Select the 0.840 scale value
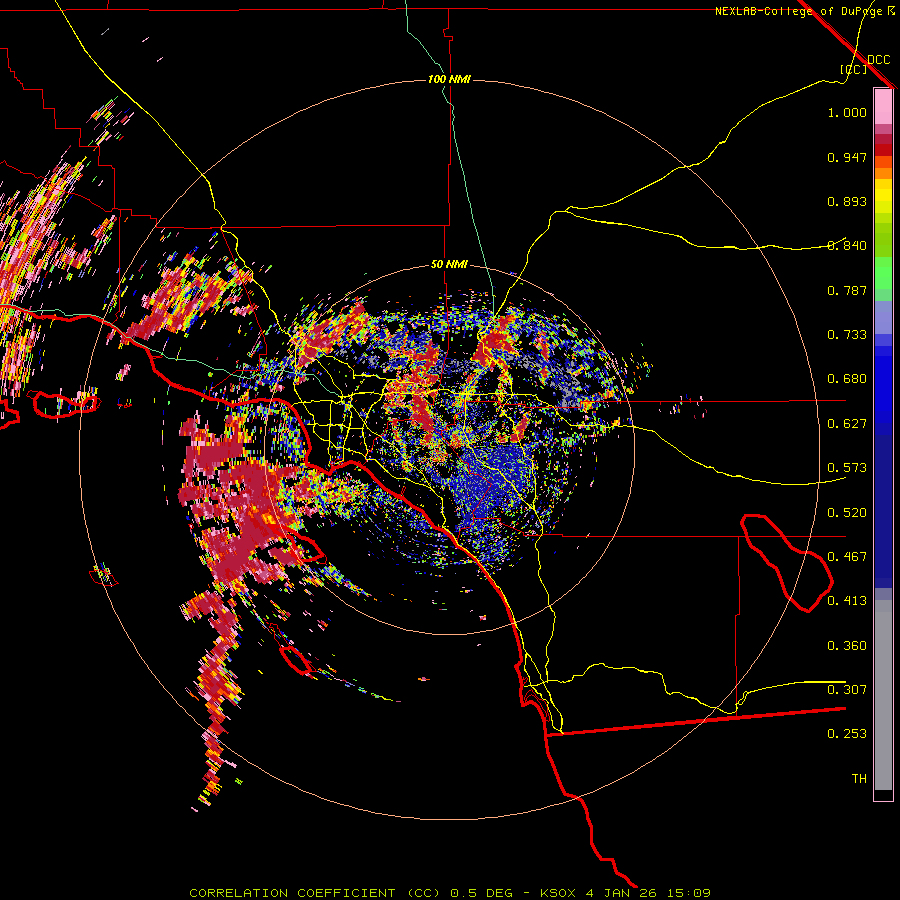Viewport: 900px width, 900px height. pyautogui.click(x=847, y=246)
